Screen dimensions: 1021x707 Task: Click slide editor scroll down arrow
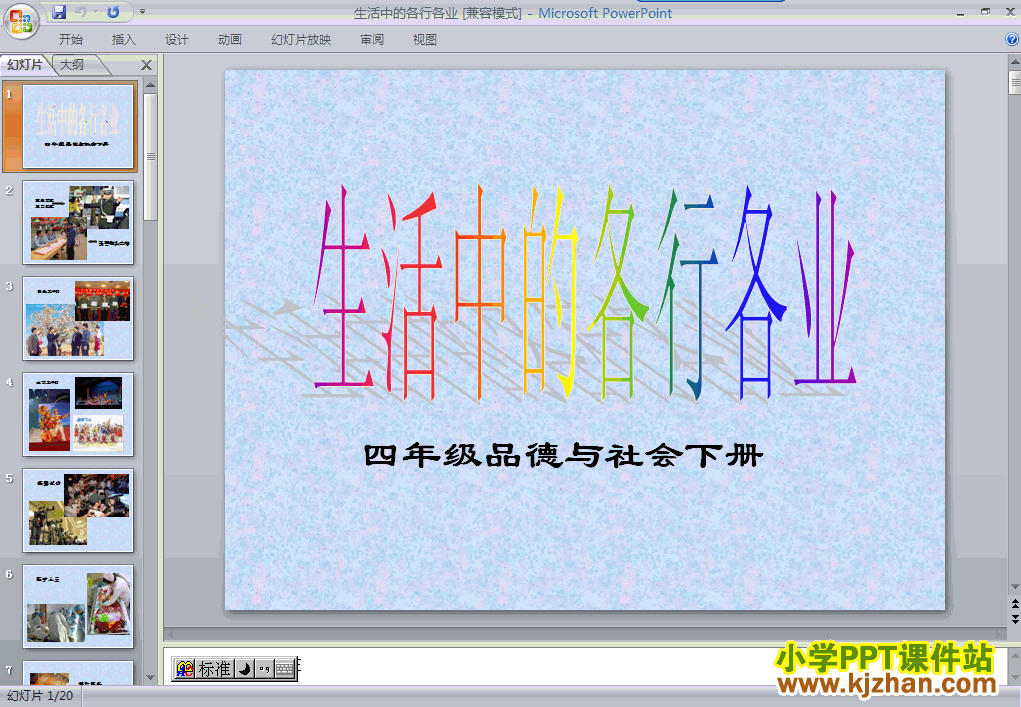click(1014, 587)
